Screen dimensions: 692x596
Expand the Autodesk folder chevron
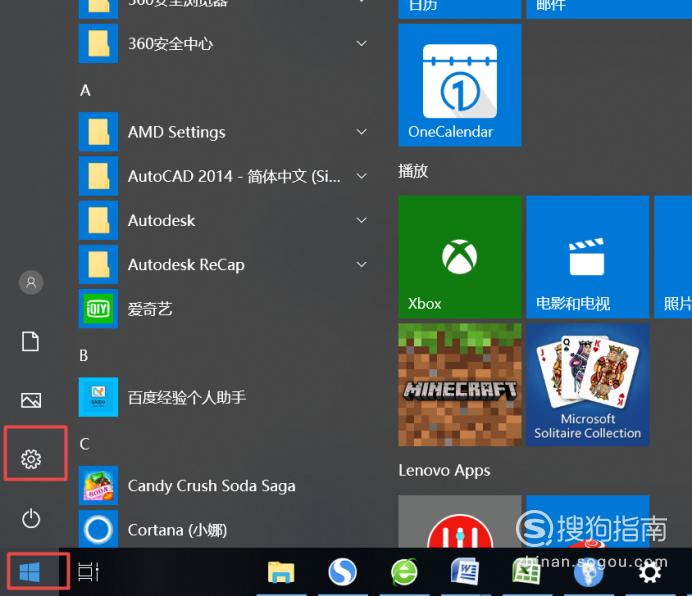[361, 220]
